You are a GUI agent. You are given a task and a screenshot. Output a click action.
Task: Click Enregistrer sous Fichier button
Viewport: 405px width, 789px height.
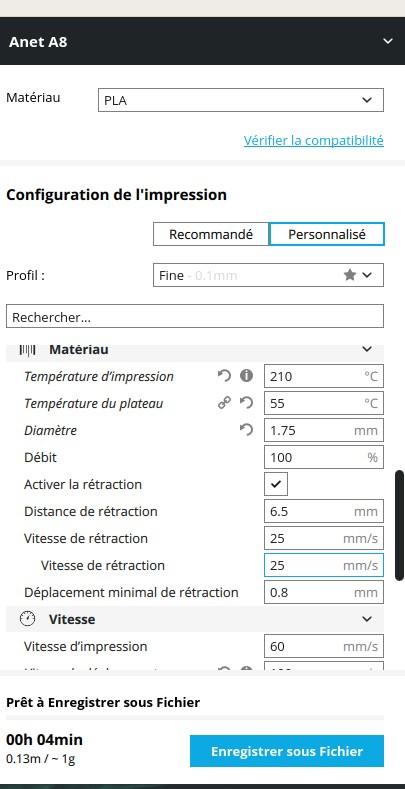click(x=287, y=751)
